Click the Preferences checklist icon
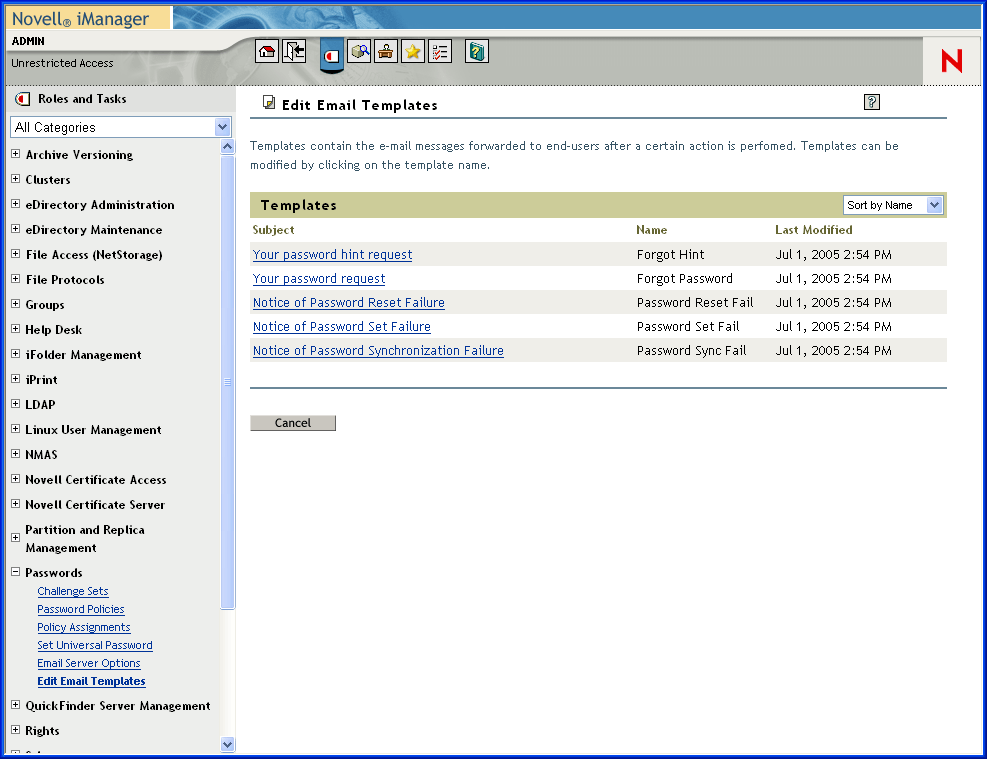 pos(440,50)
